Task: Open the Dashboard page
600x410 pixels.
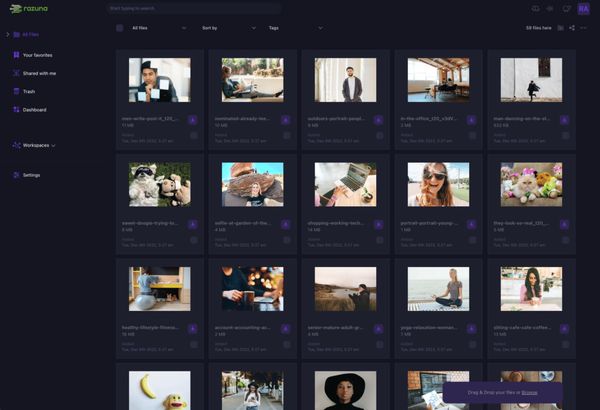Action: (x=34, y=110)
